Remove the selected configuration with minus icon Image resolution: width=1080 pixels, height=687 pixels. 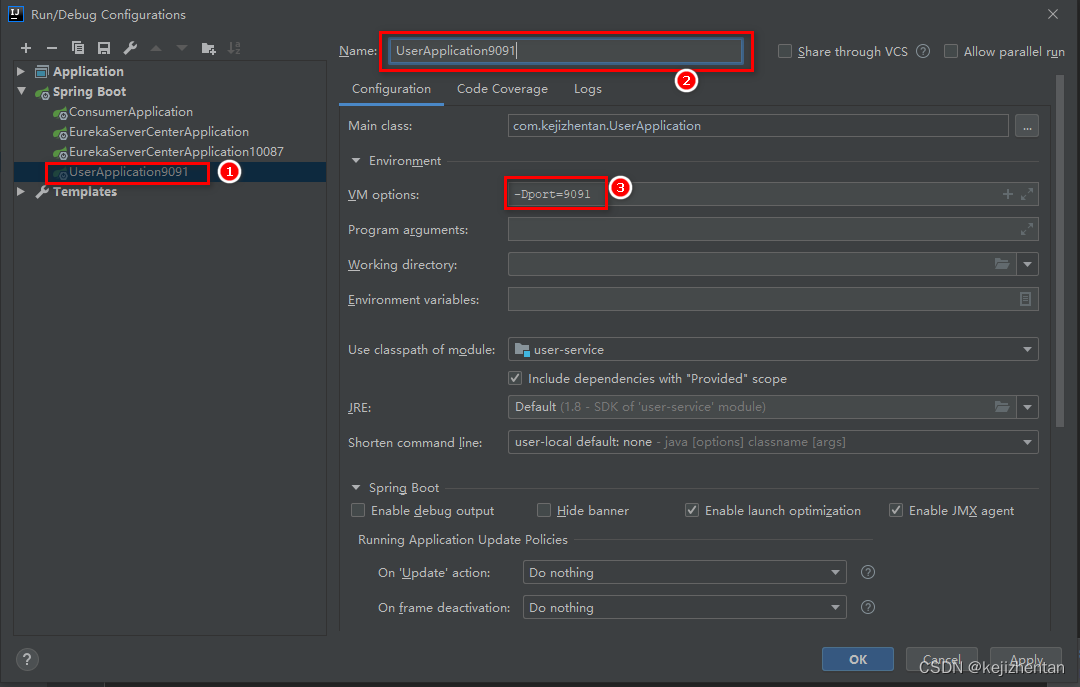[x=52, y=48]
